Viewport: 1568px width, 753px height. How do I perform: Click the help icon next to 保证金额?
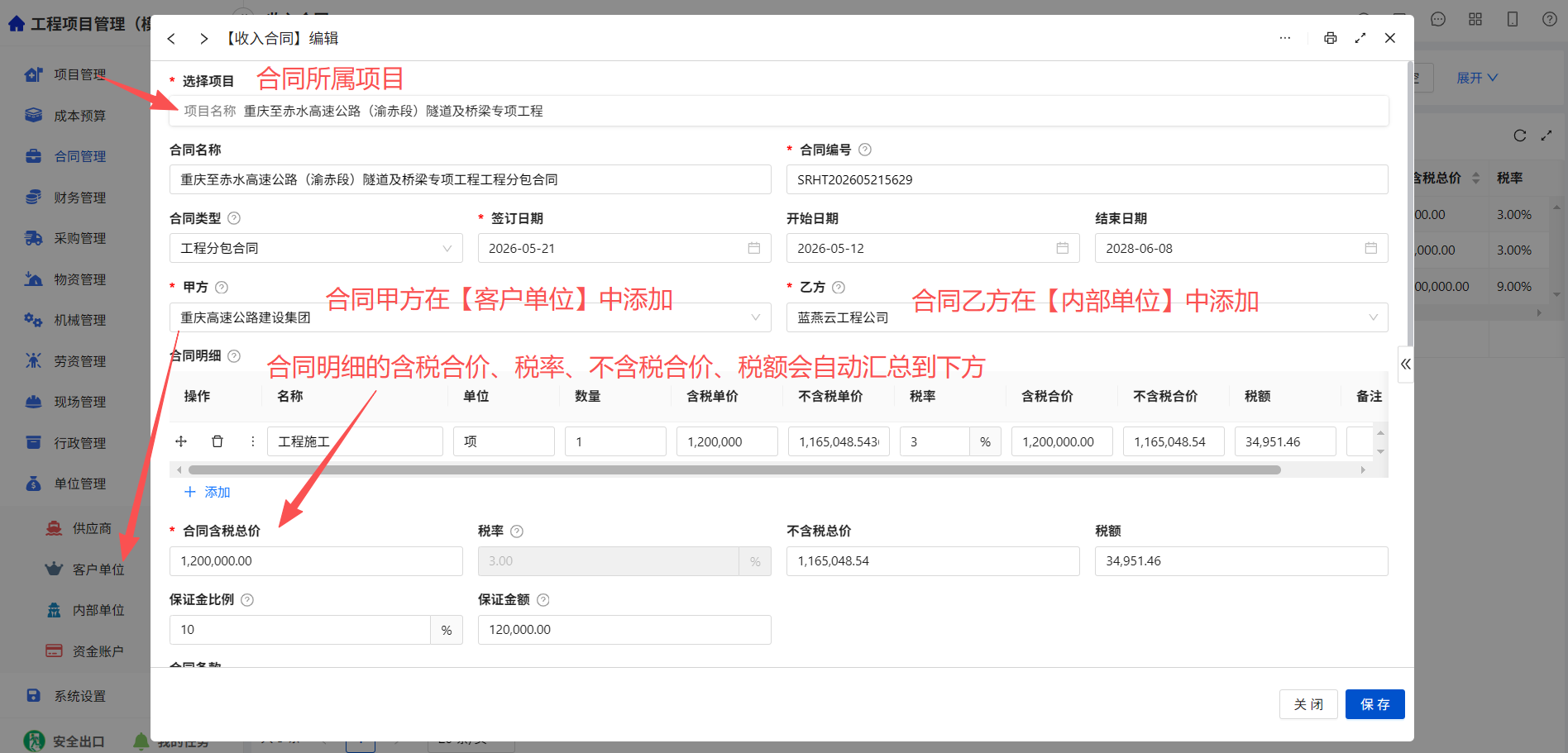(543, 600)
